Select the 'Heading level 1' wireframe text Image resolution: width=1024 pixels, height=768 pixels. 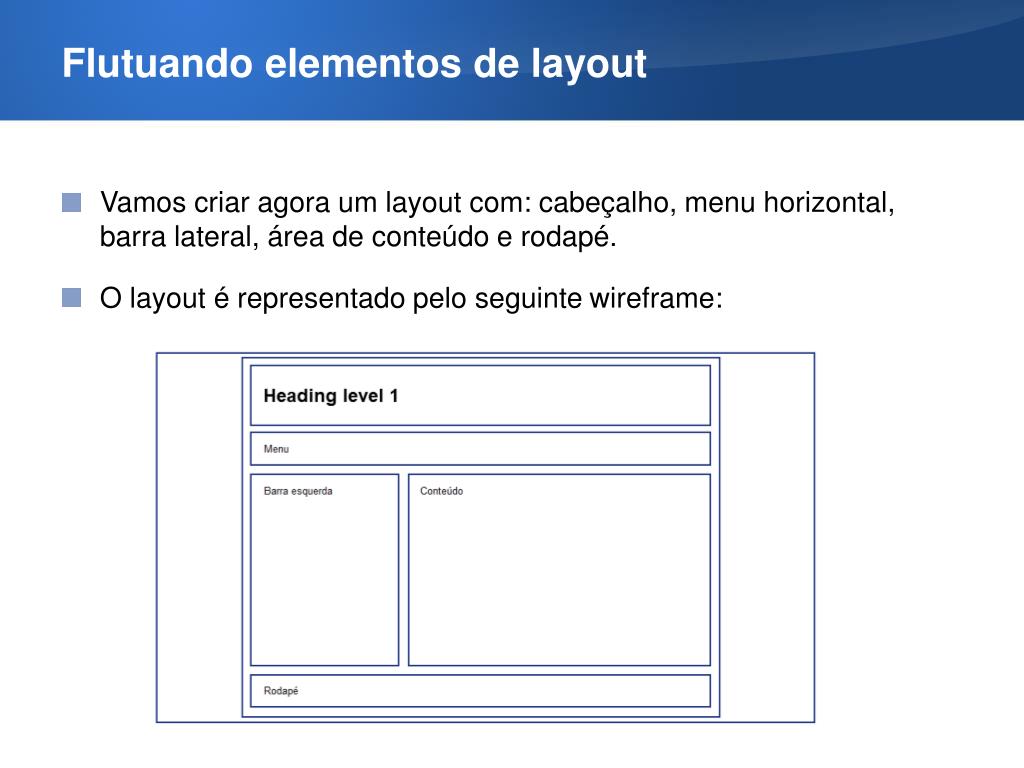click(x=330, y=396)
